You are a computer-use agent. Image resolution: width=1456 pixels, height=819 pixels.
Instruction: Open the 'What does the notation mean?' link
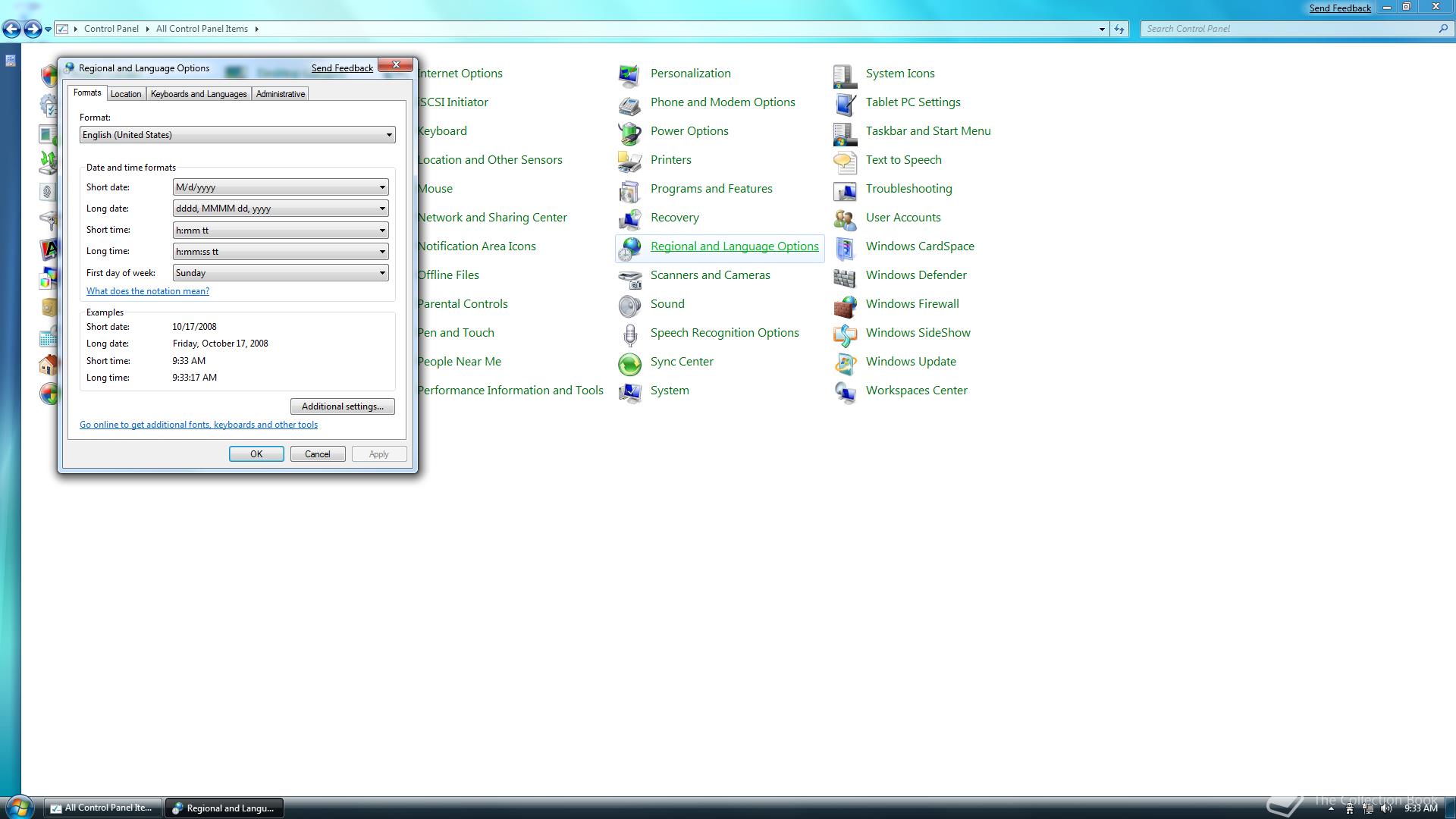(148, 291)
